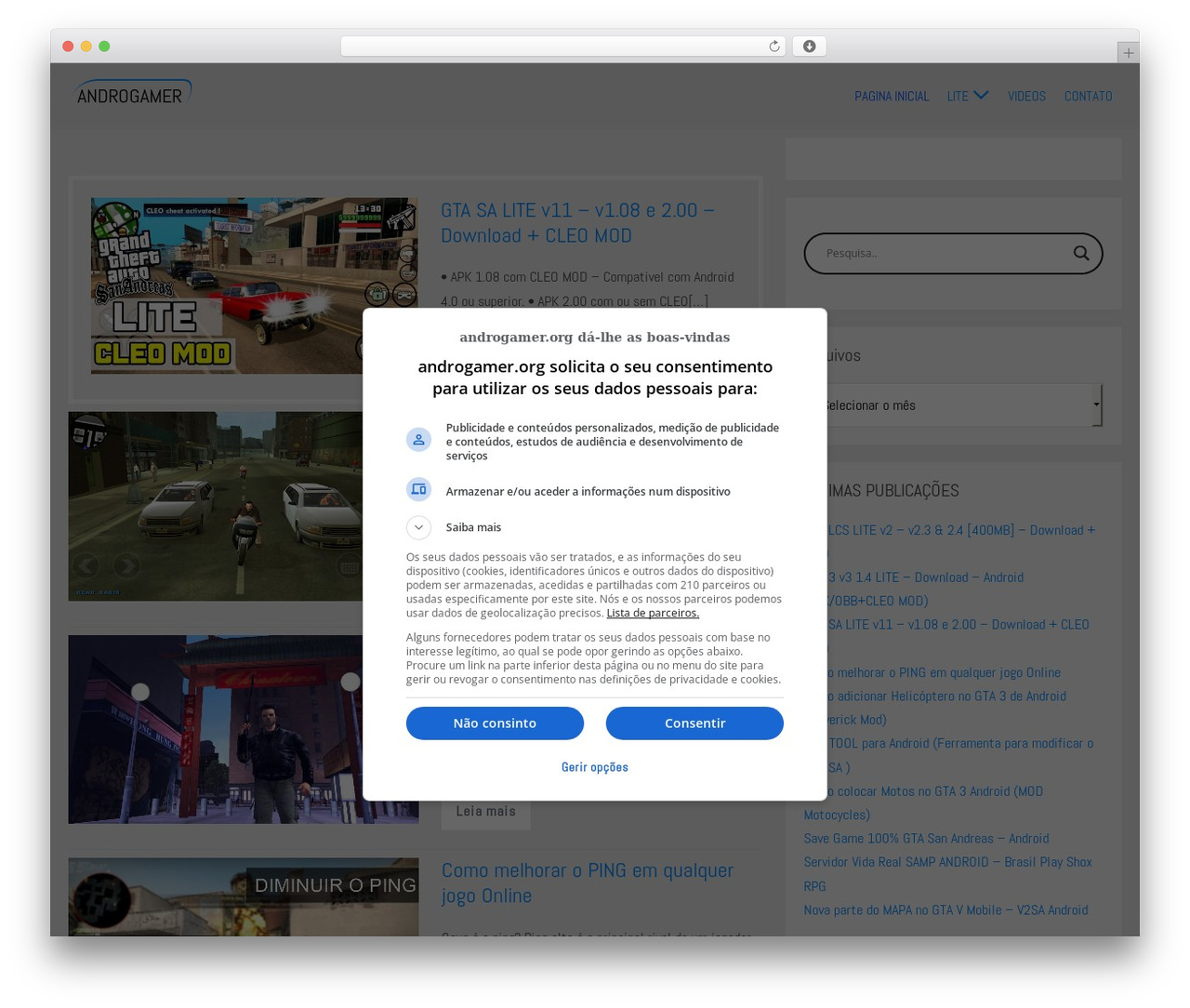
Task: Open the LITE menu dropdown
Action: point(968,96)
